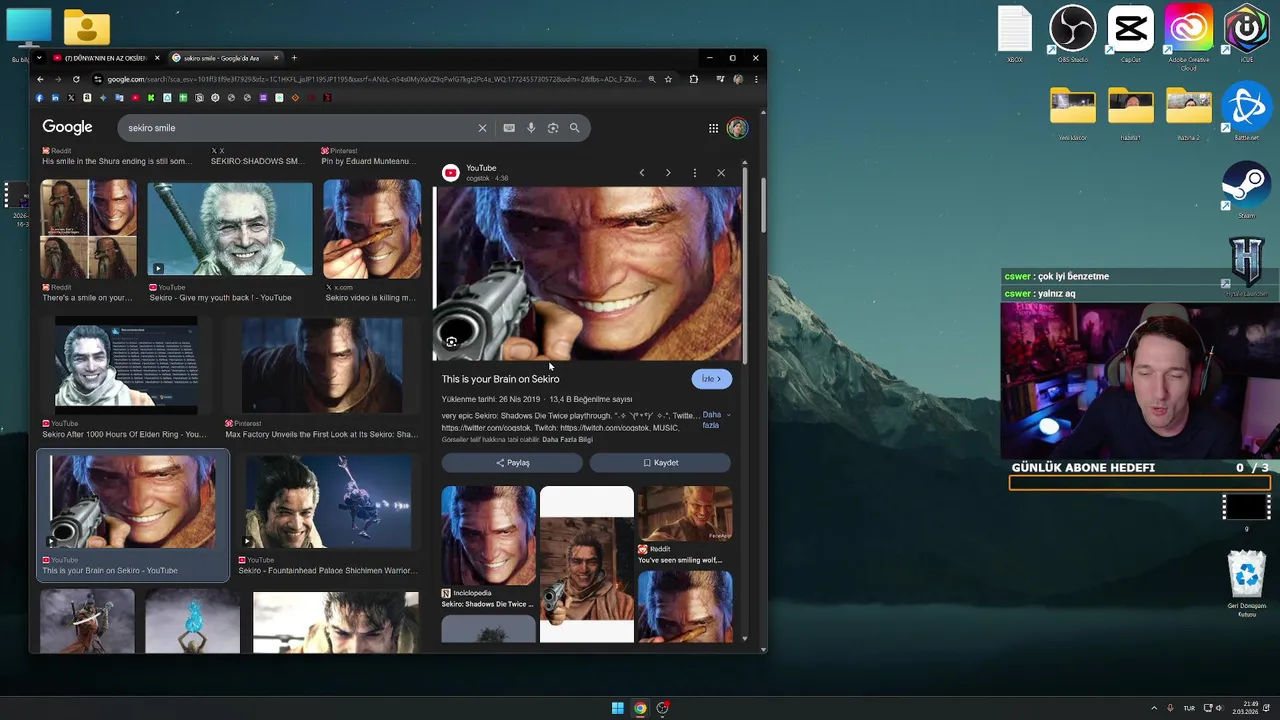Go to next image in preview panel
Screen dimensions: 1280x720
point(668,173)
